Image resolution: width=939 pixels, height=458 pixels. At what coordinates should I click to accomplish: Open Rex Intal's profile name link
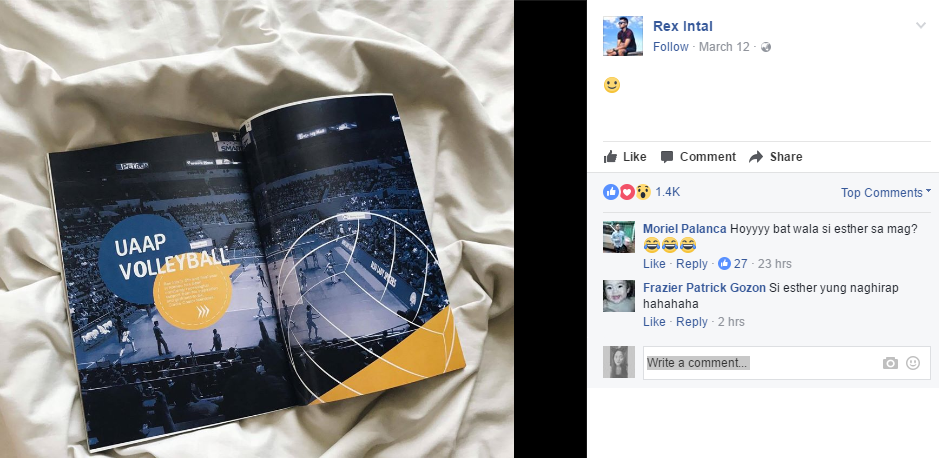[683, 26]
